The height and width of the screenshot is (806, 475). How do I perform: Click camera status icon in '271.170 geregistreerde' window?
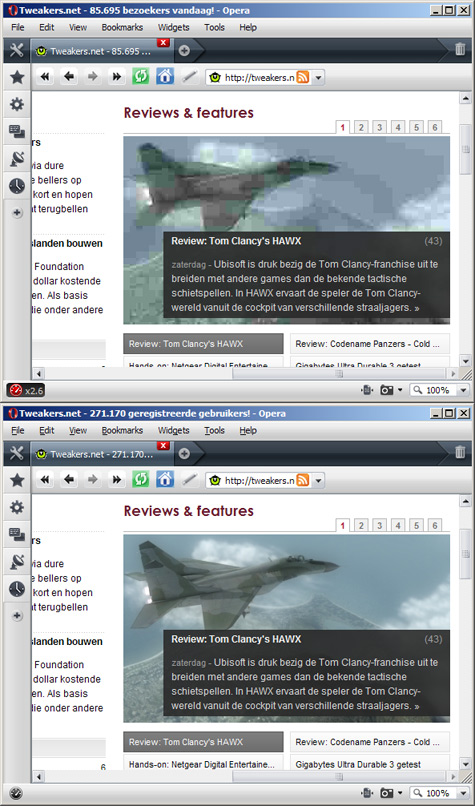[x=387, y=793]
